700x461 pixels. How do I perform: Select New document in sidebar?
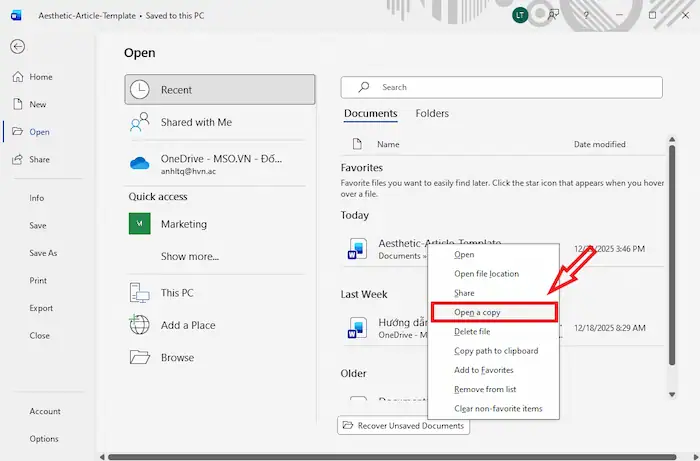37,104
